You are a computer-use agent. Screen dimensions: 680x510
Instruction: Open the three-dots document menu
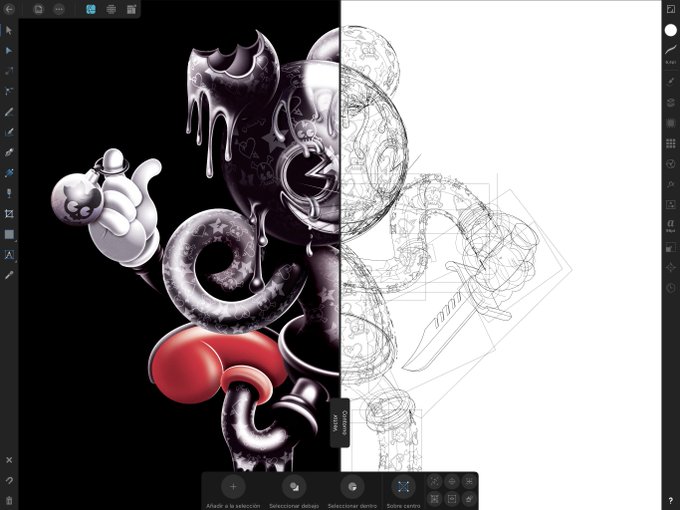59,9
